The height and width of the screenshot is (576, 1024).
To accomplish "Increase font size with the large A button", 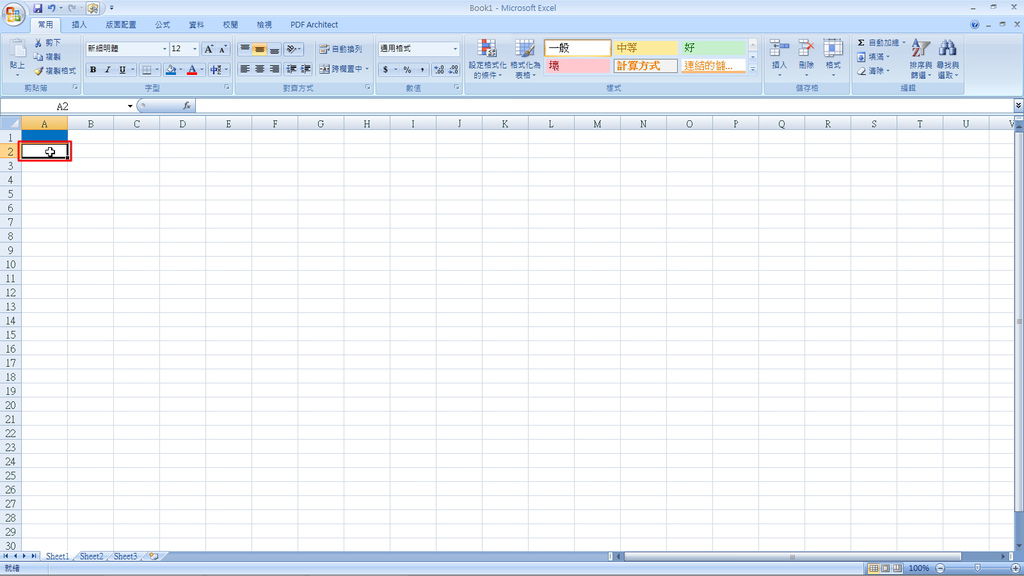I will pyautogui.click(x=208, y=49).
